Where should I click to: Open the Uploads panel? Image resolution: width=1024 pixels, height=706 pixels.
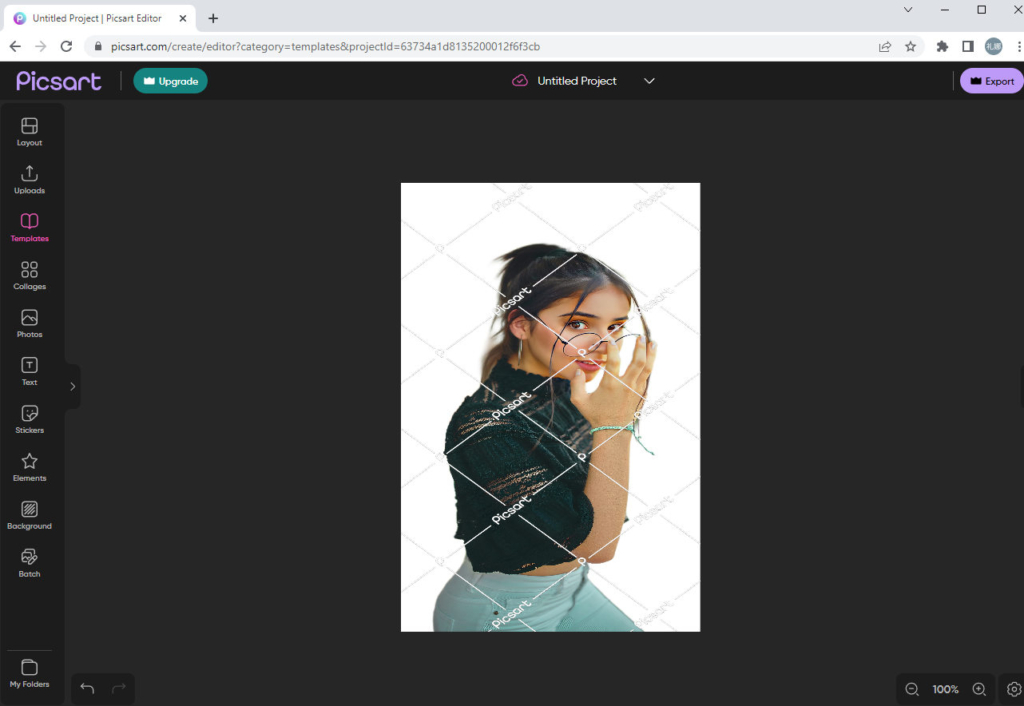(29, 179)
